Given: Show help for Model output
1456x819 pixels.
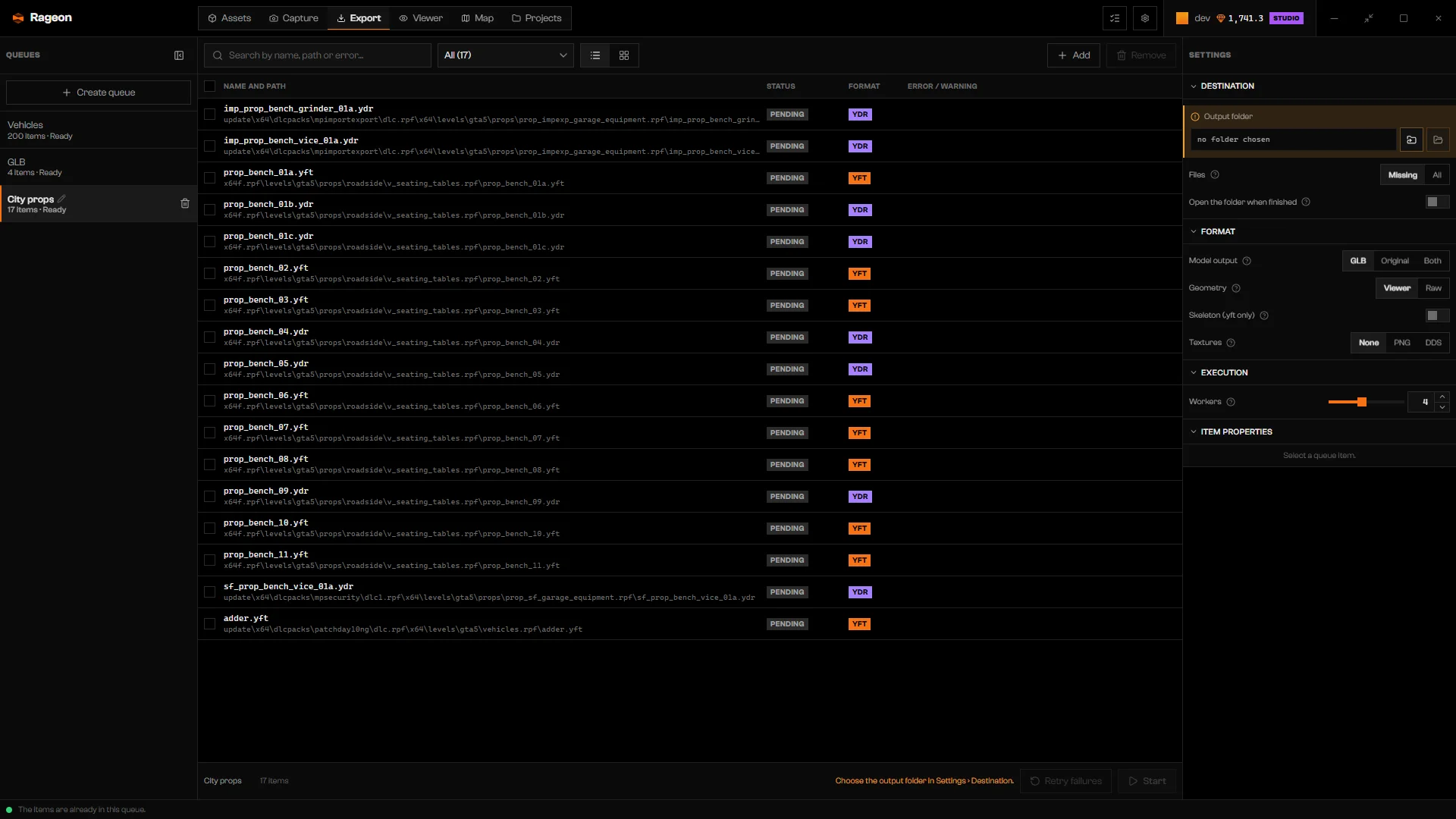Looking at the screenshot, I should 1247,261.
